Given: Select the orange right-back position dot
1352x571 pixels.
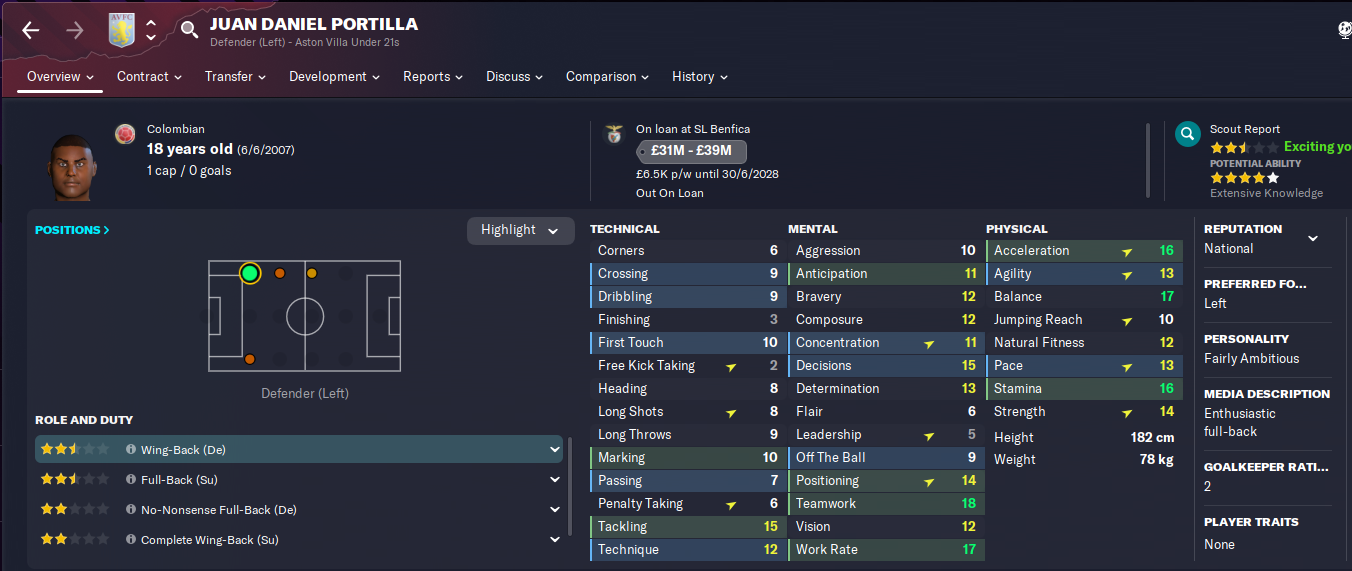Looking at the screenshot, I should click(x=250, y=359).
